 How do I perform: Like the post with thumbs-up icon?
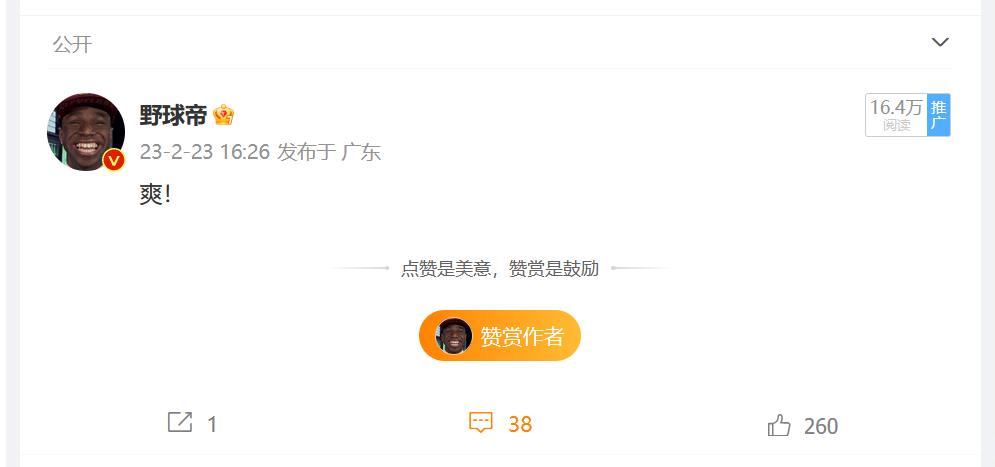(779, 425)
